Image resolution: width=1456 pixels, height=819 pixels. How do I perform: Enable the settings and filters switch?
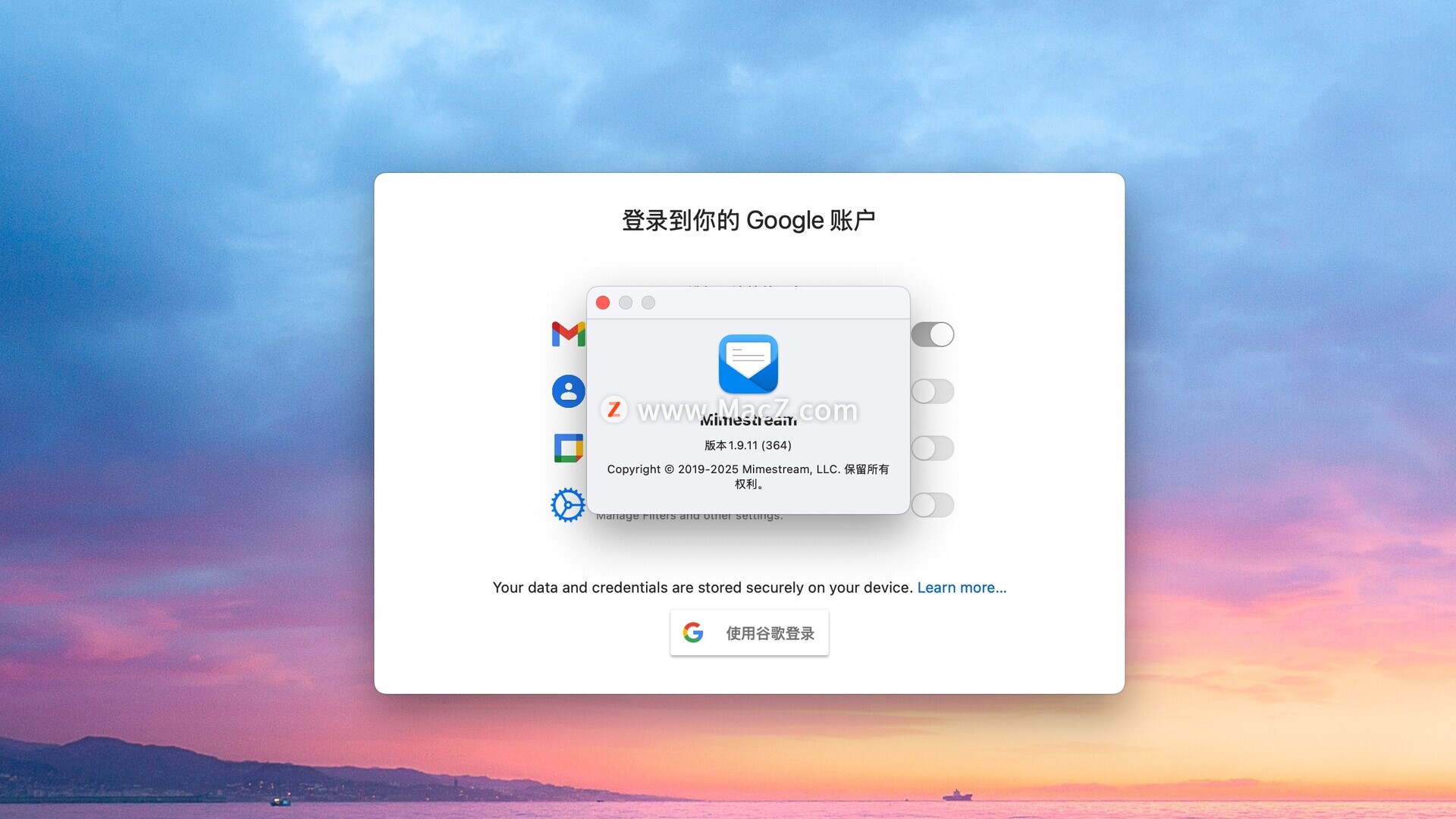[x=932, y=505]
